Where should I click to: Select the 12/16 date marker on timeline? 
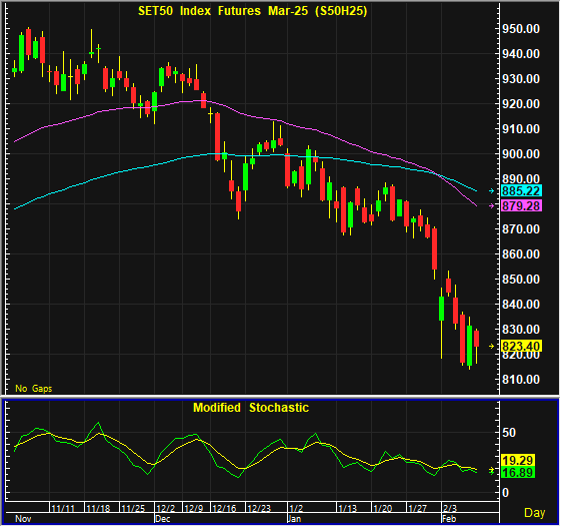pyautogui.click(x=224, y=508)
